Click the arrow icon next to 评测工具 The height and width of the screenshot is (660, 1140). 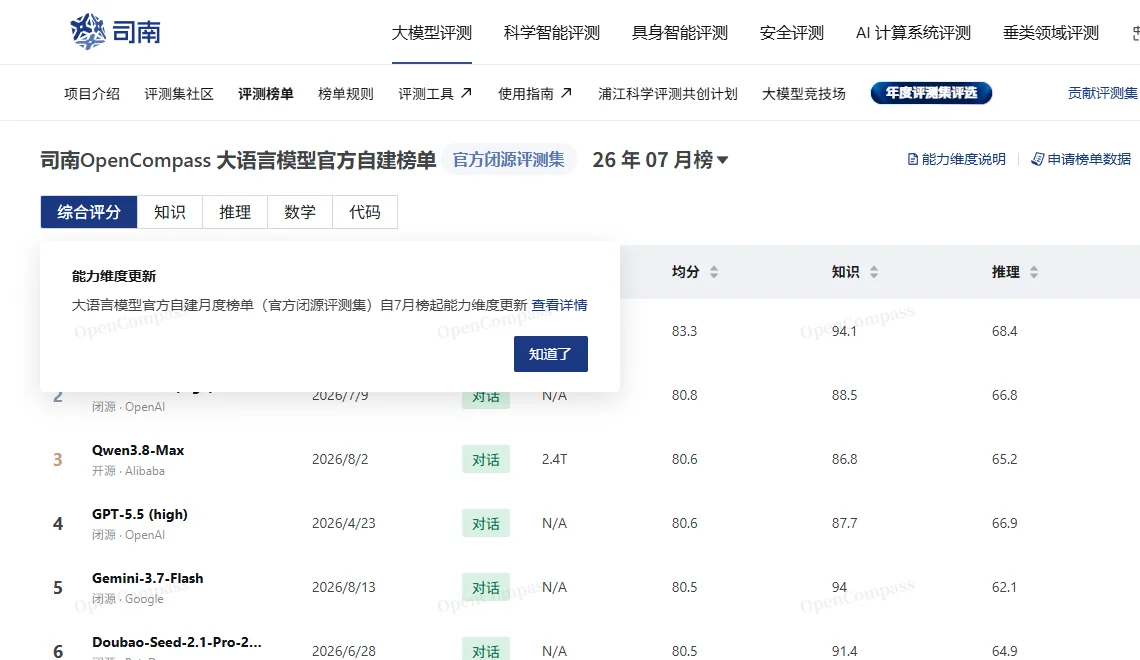click(466, 92)
